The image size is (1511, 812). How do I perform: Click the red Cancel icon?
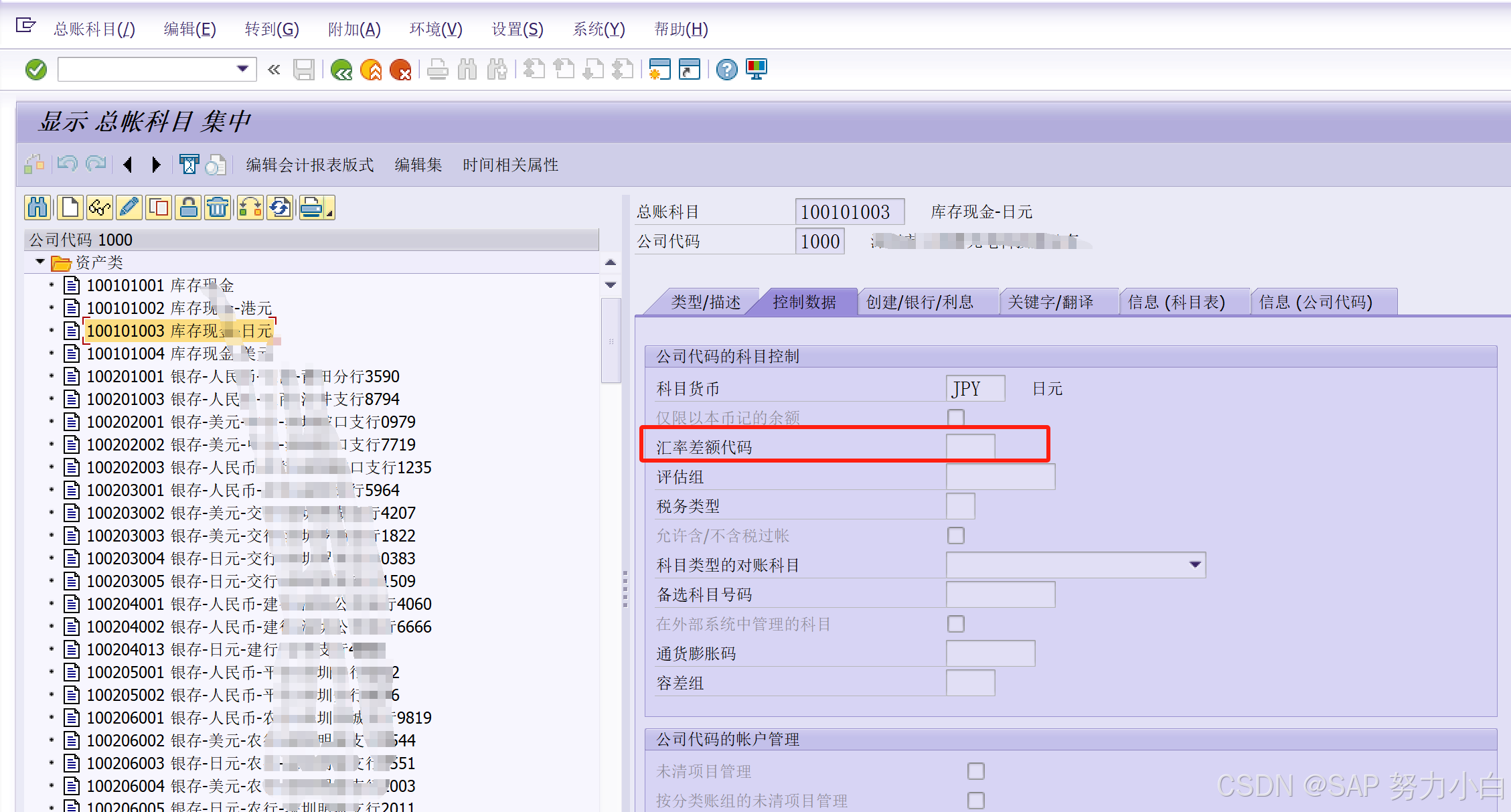[400, 70]
